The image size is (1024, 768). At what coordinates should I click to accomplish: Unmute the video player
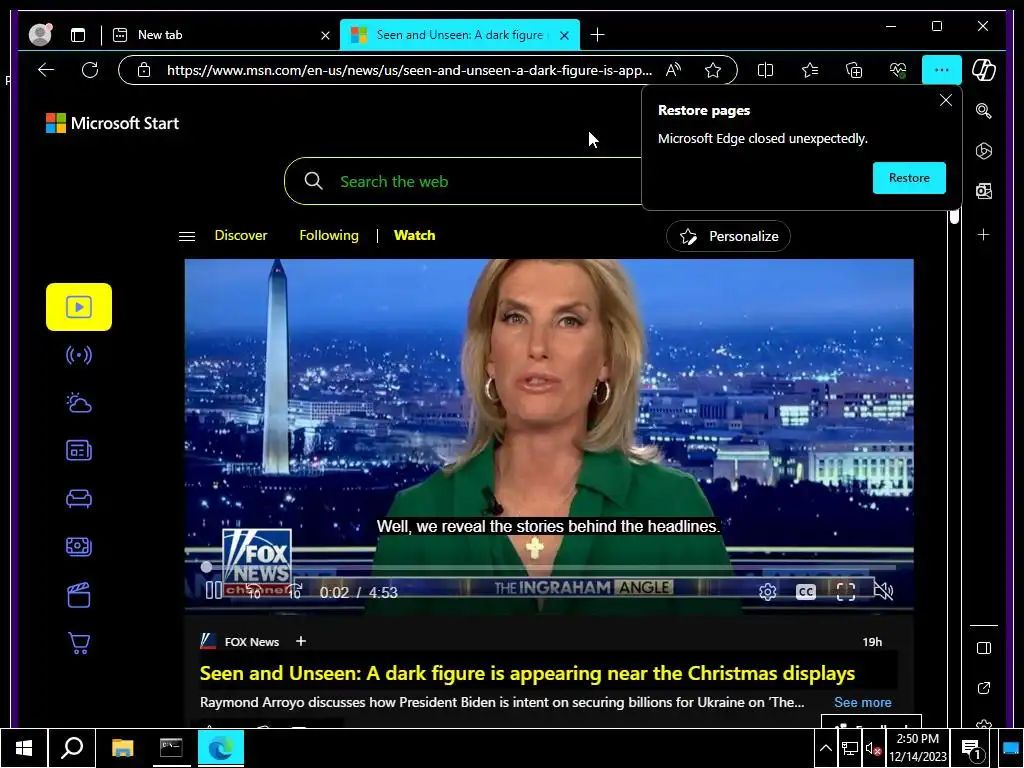883,592
